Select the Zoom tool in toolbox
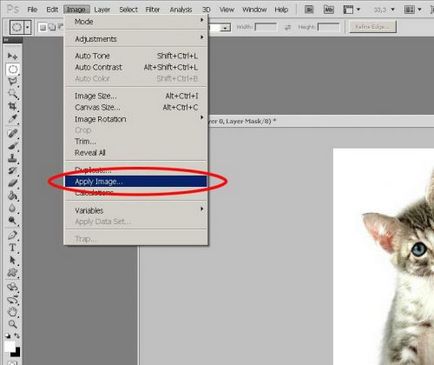The width and height of the screenshot is (434, 365). click(13, 324)
